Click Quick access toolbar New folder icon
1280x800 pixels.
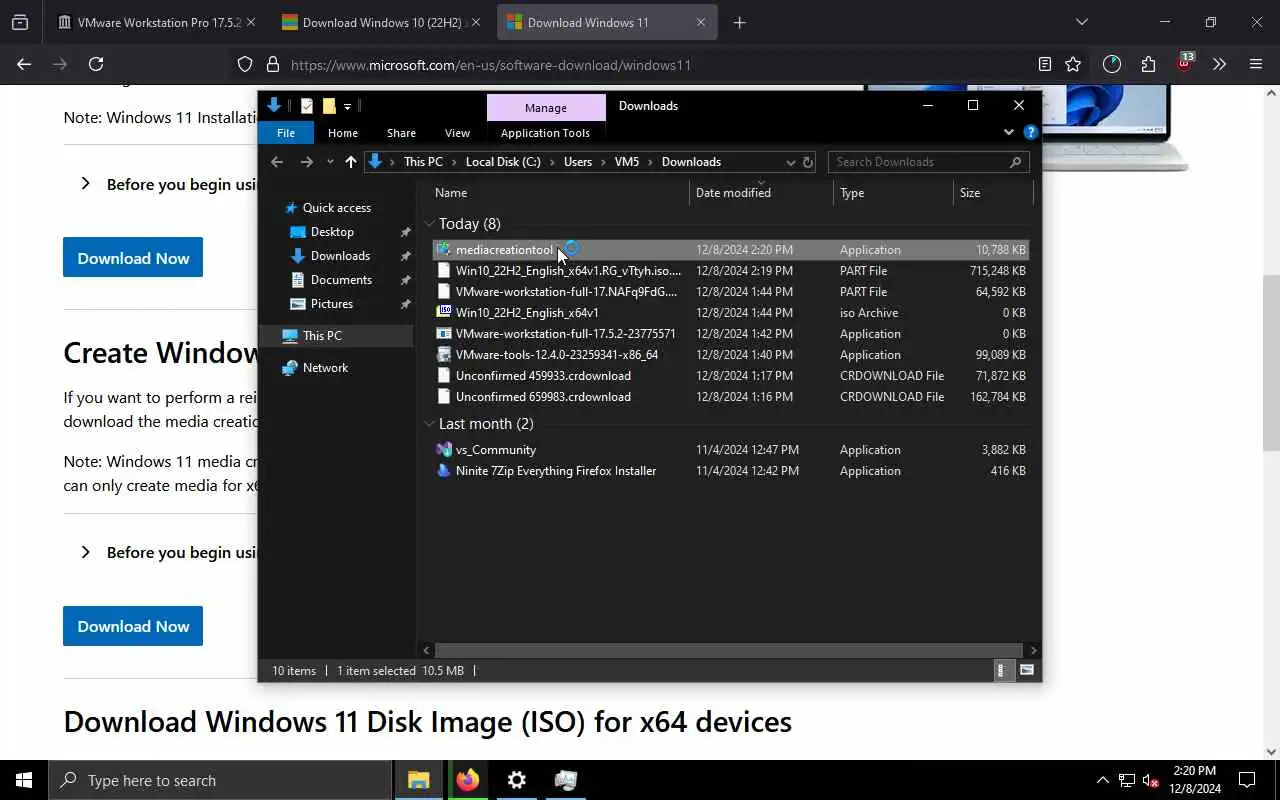[328, 106]
